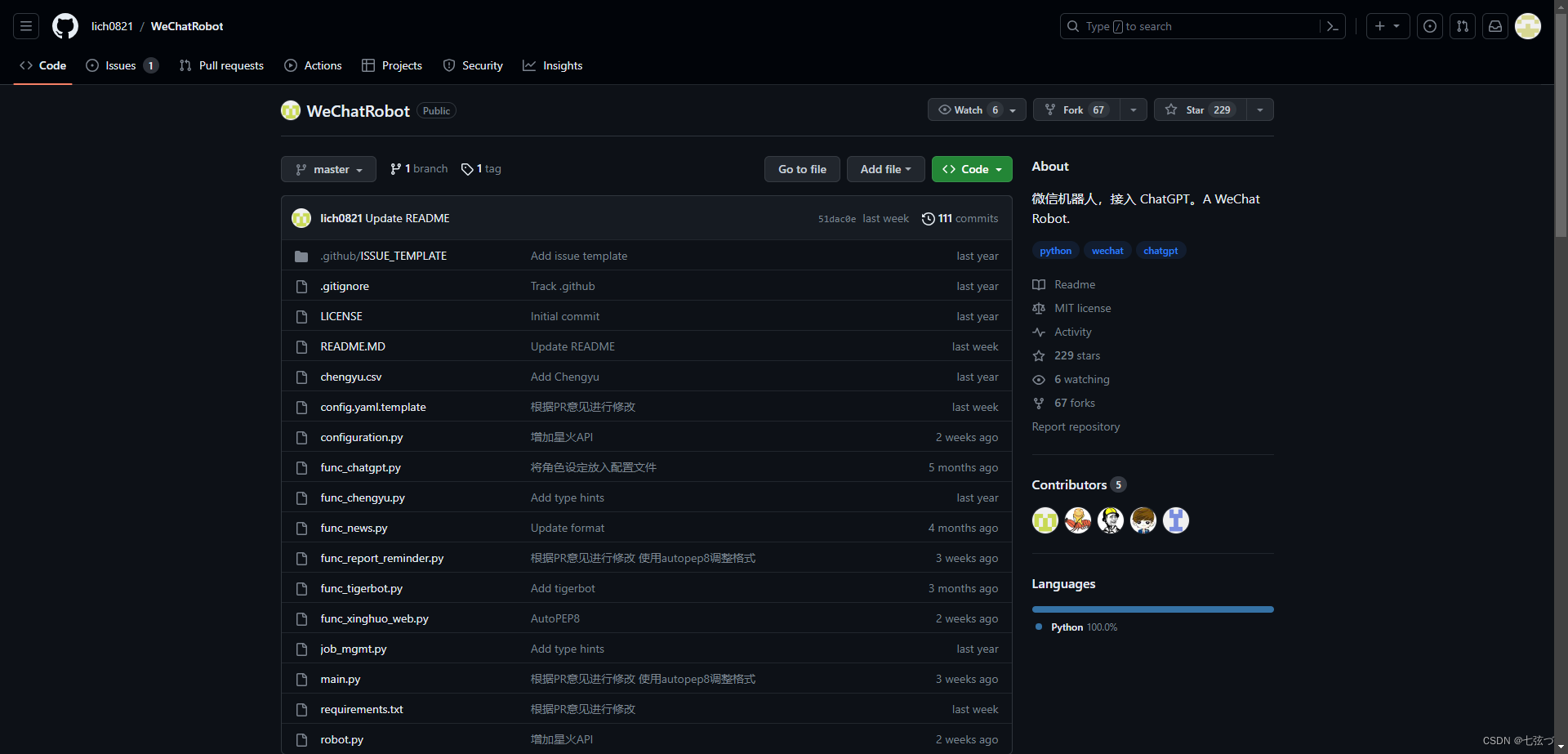Expand the Fork options dropdown arrow

pos(1134,109)
